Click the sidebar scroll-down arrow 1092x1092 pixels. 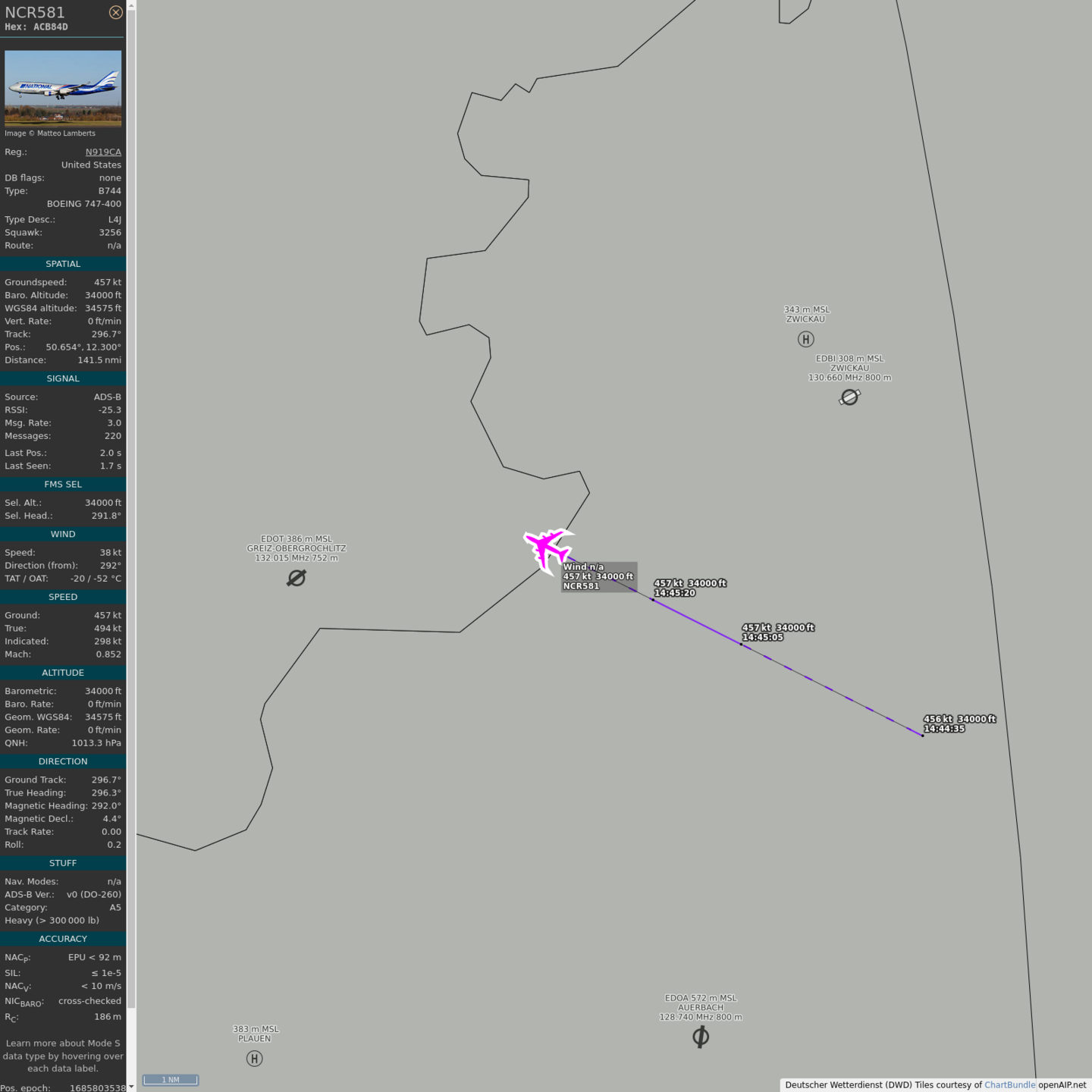pos(131,1086)
